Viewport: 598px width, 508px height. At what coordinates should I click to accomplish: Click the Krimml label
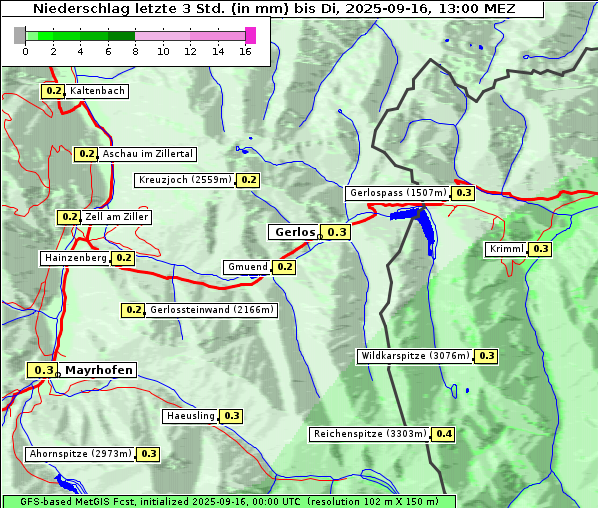506,249
